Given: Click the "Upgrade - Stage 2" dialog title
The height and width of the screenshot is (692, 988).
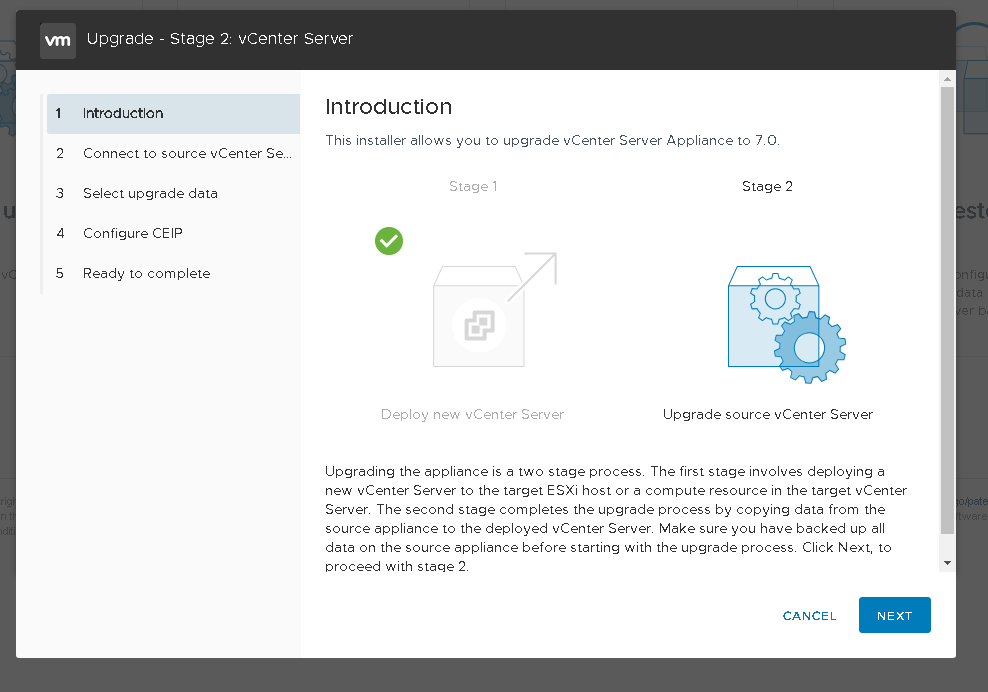Looking at the screenshot, I should click(220, 40).
